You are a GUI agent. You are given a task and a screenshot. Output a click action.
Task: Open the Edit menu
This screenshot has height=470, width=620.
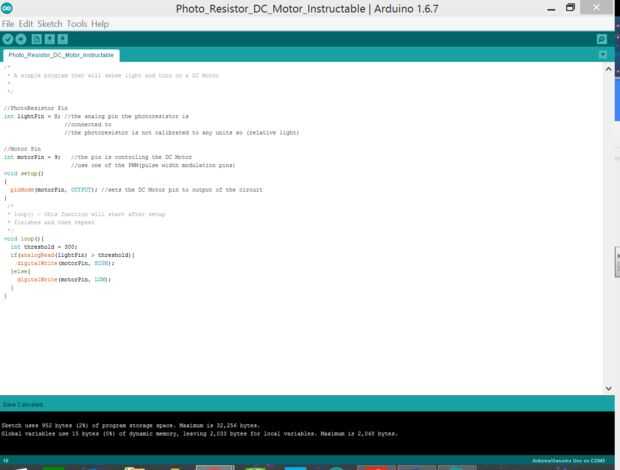click(x=26, y=24)
